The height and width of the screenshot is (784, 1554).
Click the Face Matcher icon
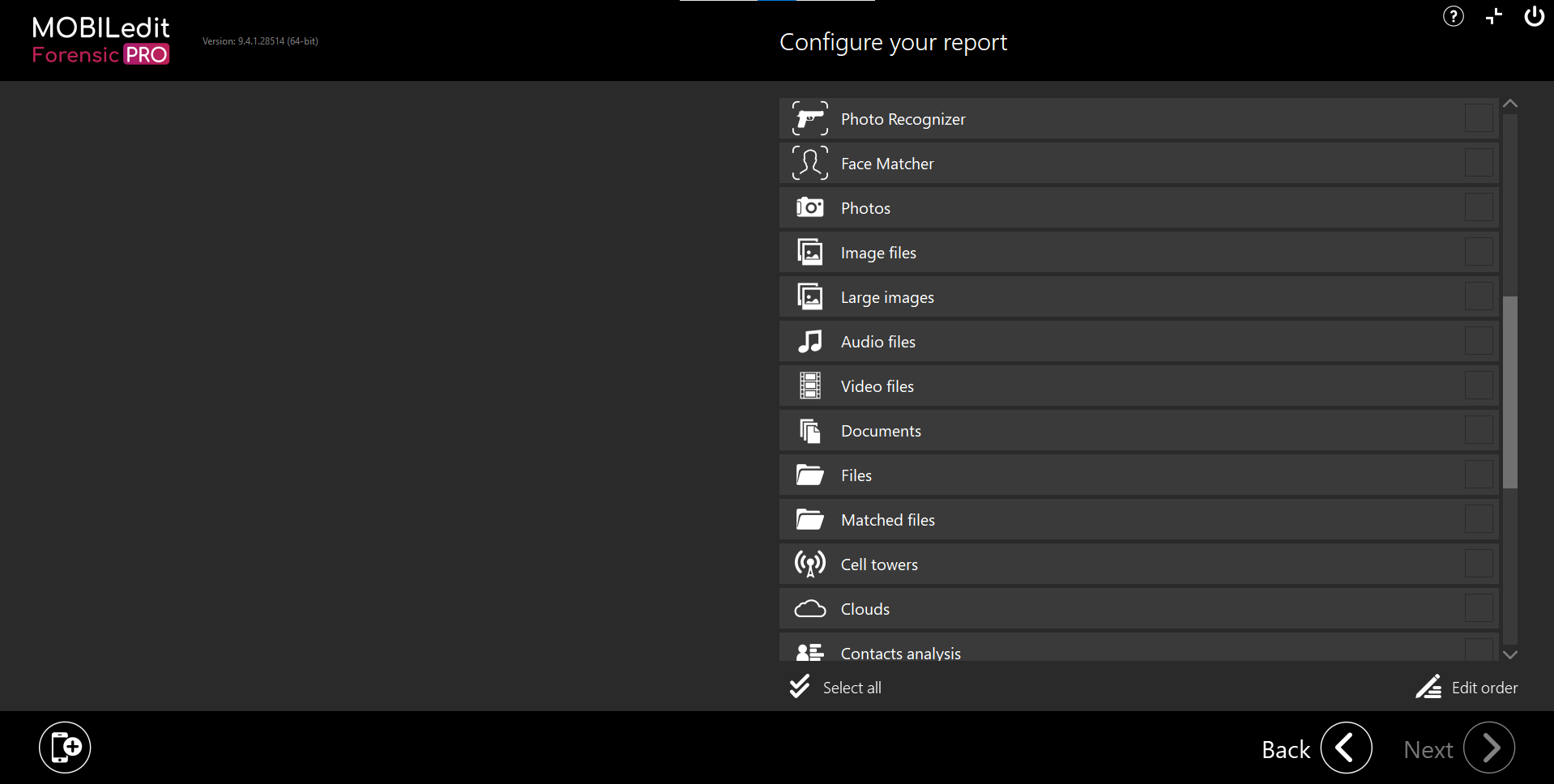(x=809, y=164)
